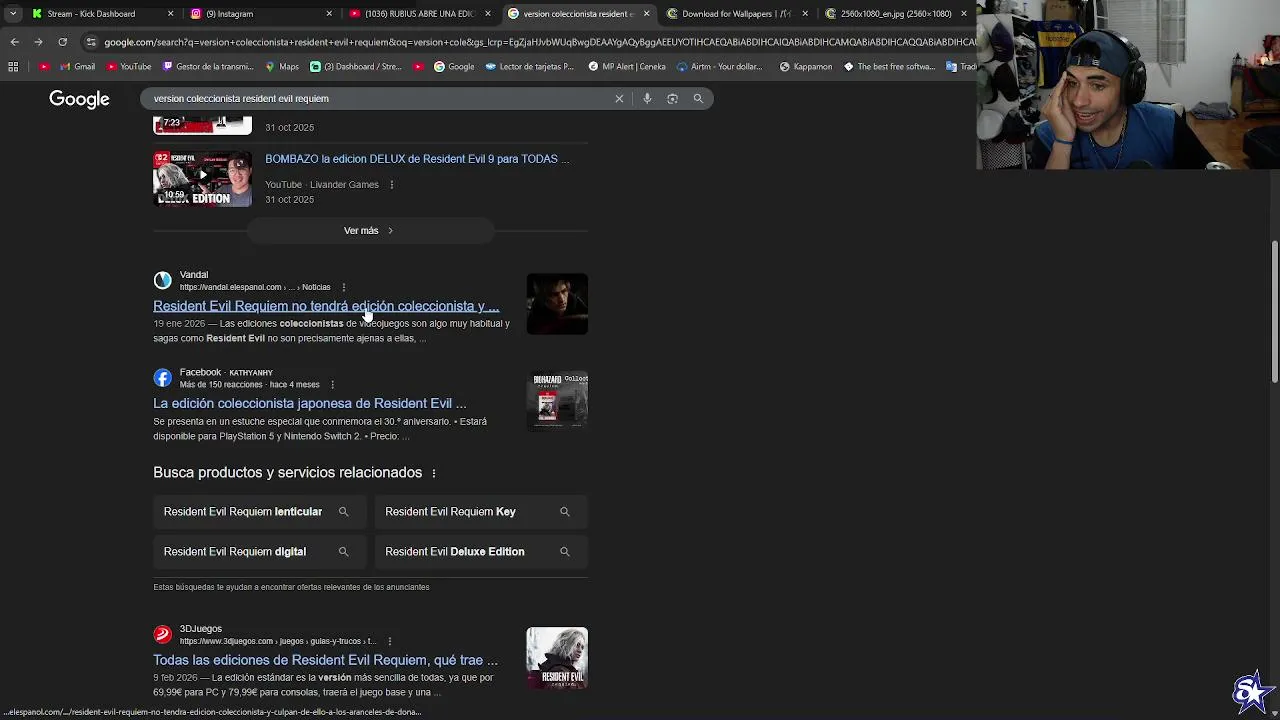Open the Gmail bookmark
This screenshot has height=720, width=1280.
pyautogui.click(x=77, y=67)
